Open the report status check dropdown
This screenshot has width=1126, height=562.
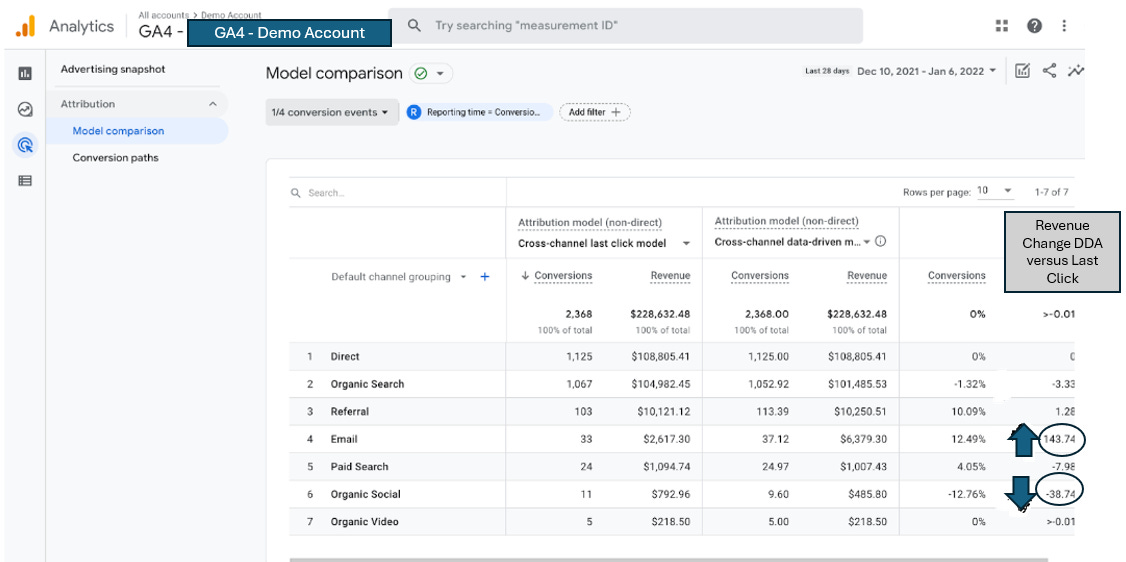432,74
